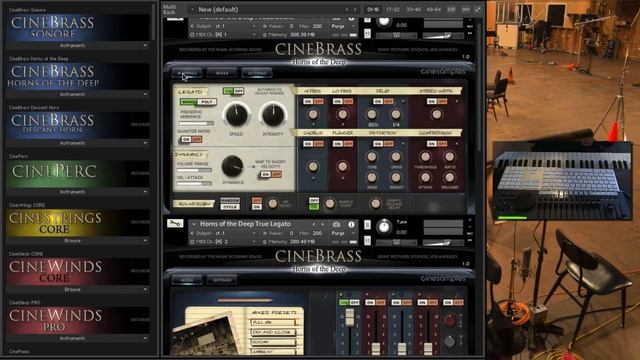This screenshot has width=640, height=360.
Task: Open CineBrass Sonore Instruments dropdown
Action: pos(77,46)
